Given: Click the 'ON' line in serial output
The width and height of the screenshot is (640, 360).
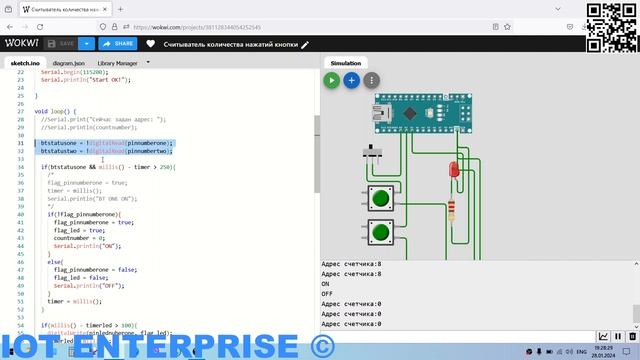Looking at the screenshot, I should pos(325,284).
